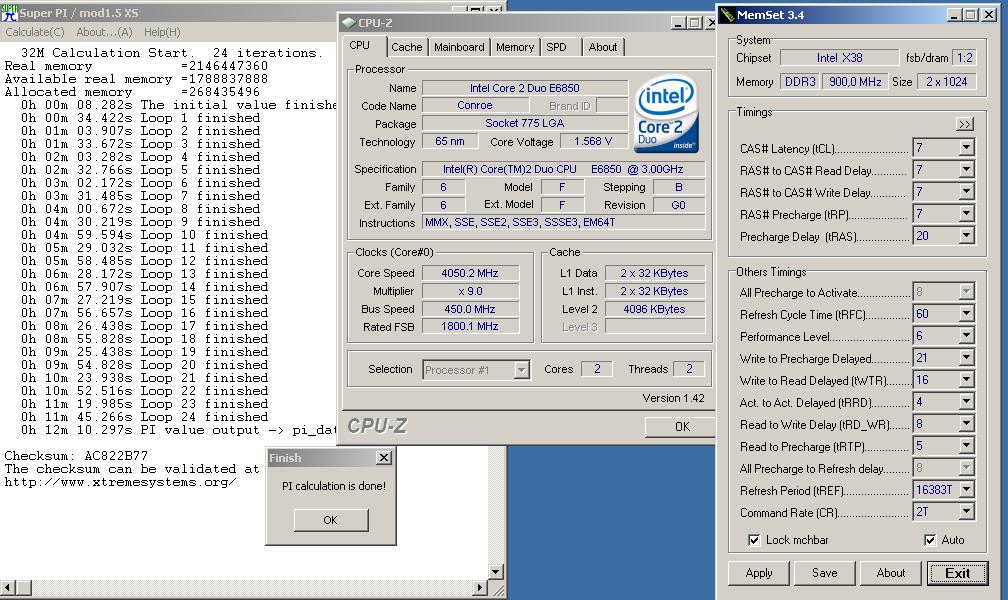Click the fsb/dram 1:2 field

(964, 58)
